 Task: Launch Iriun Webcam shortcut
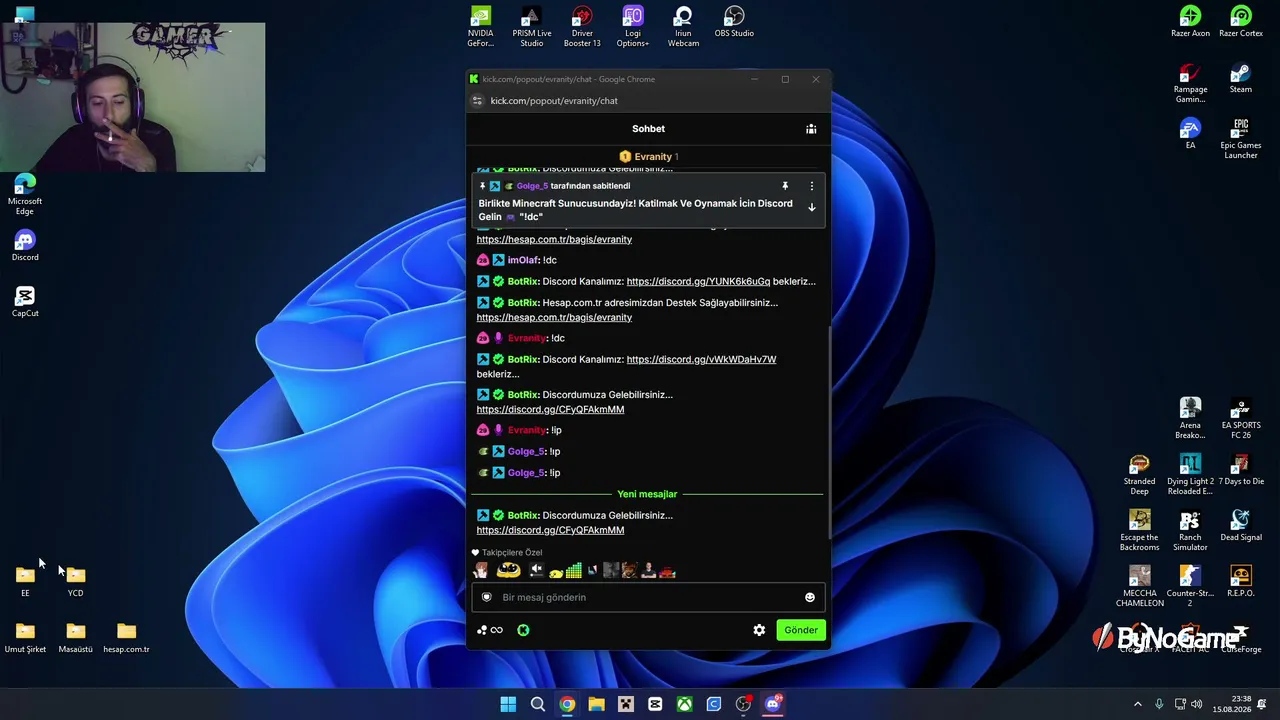tap(683, 27)
